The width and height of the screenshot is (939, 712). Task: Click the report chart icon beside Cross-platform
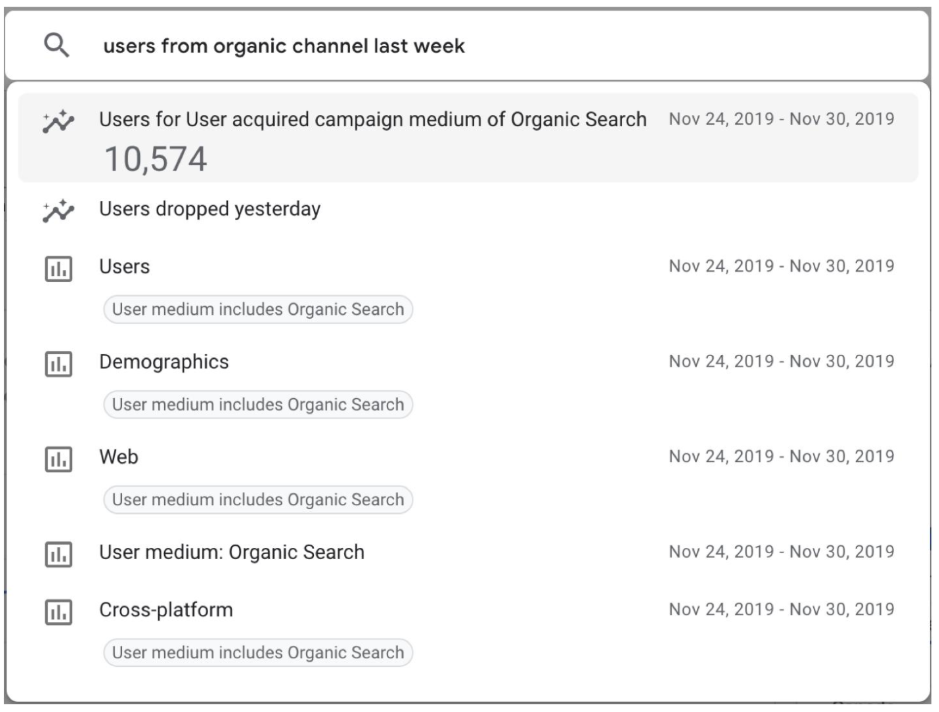[x=58, y=611]
